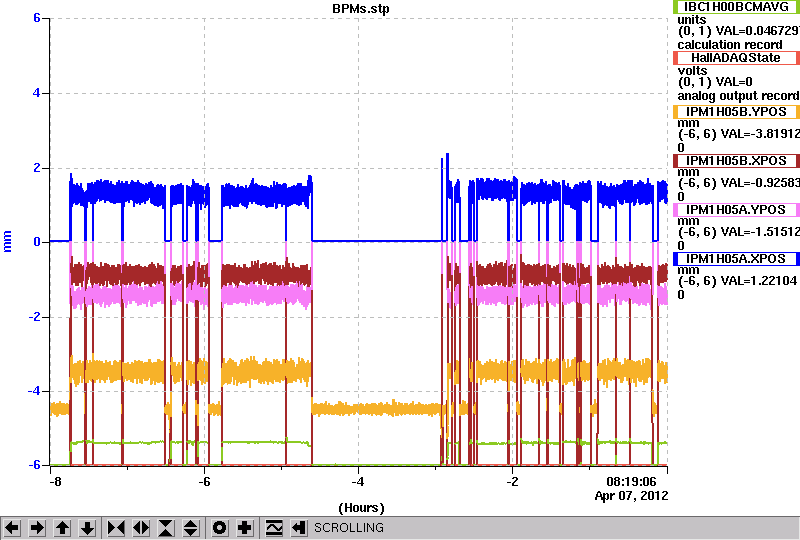Pan the graph right with arrow button
This screenshot has height=540, width=800.
(x=37, y=528)
